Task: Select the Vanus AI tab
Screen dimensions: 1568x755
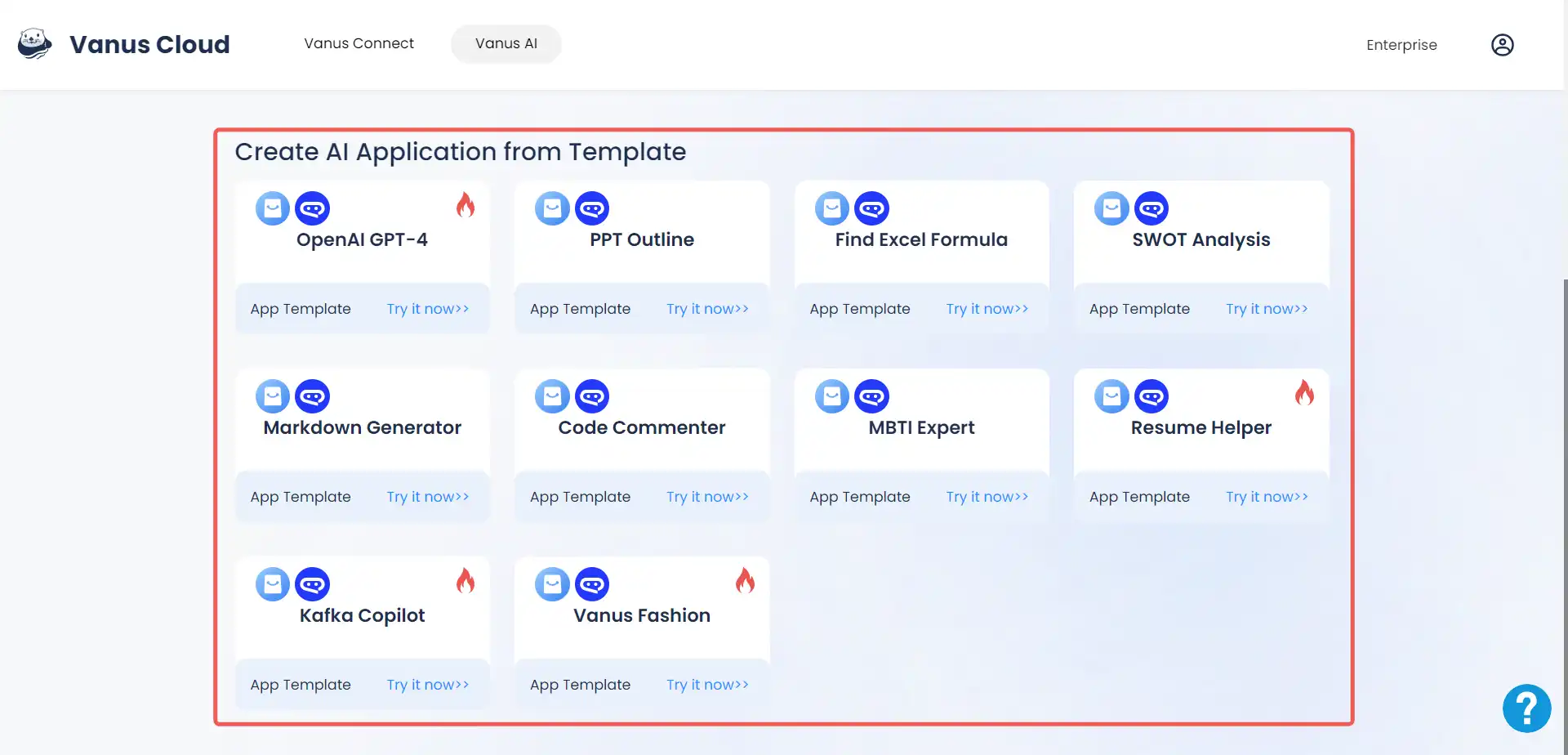Action: click(x=506, y=43)
